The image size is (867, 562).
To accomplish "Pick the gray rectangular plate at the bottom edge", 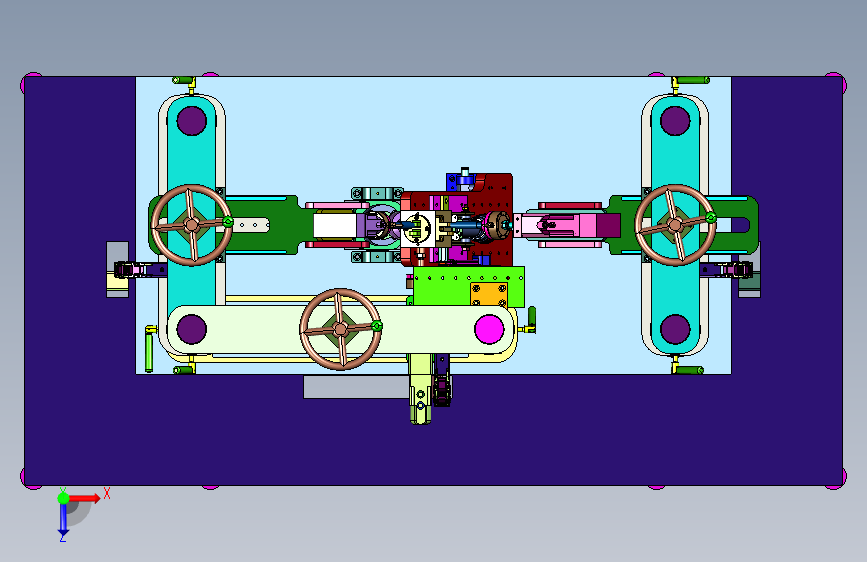I will (356, 387).
